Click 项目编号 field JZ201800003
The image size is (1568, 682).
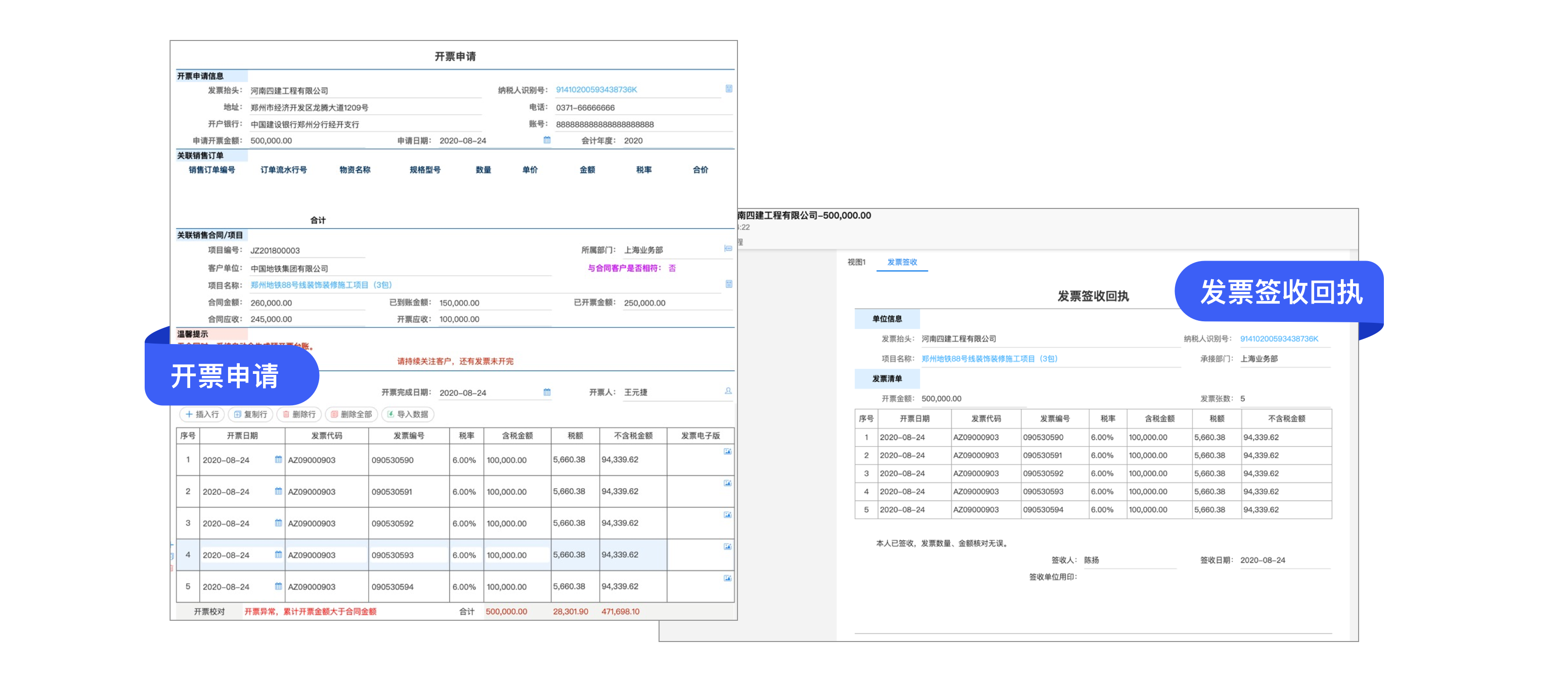308,250
